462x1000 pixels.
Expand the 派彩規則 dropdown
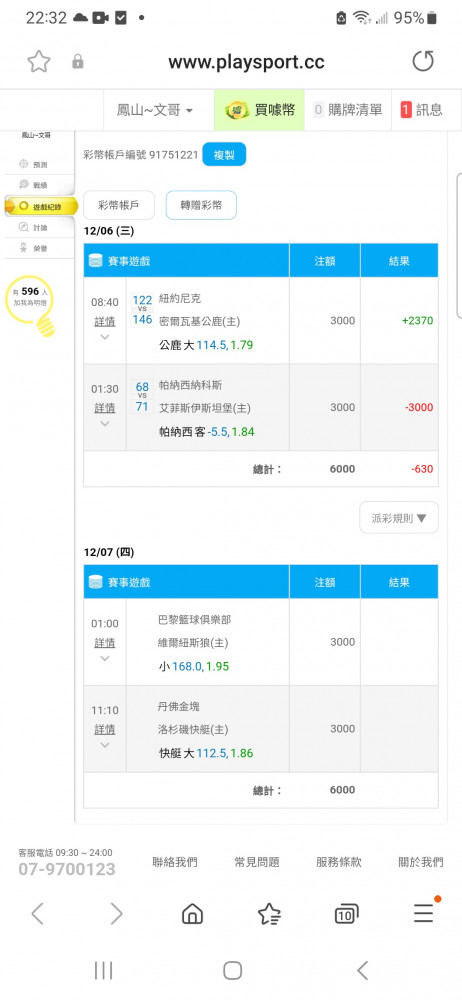pos(399,517)
